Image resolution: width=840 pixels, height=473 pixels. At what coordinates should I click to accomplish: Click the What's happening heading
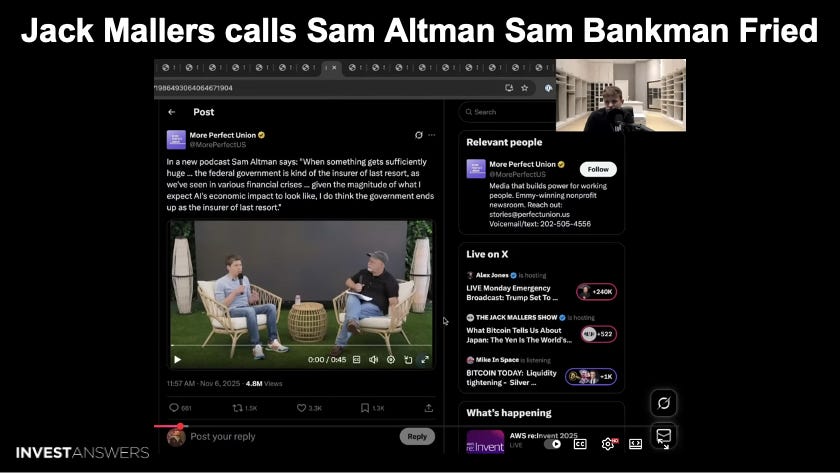pos(508,413)
